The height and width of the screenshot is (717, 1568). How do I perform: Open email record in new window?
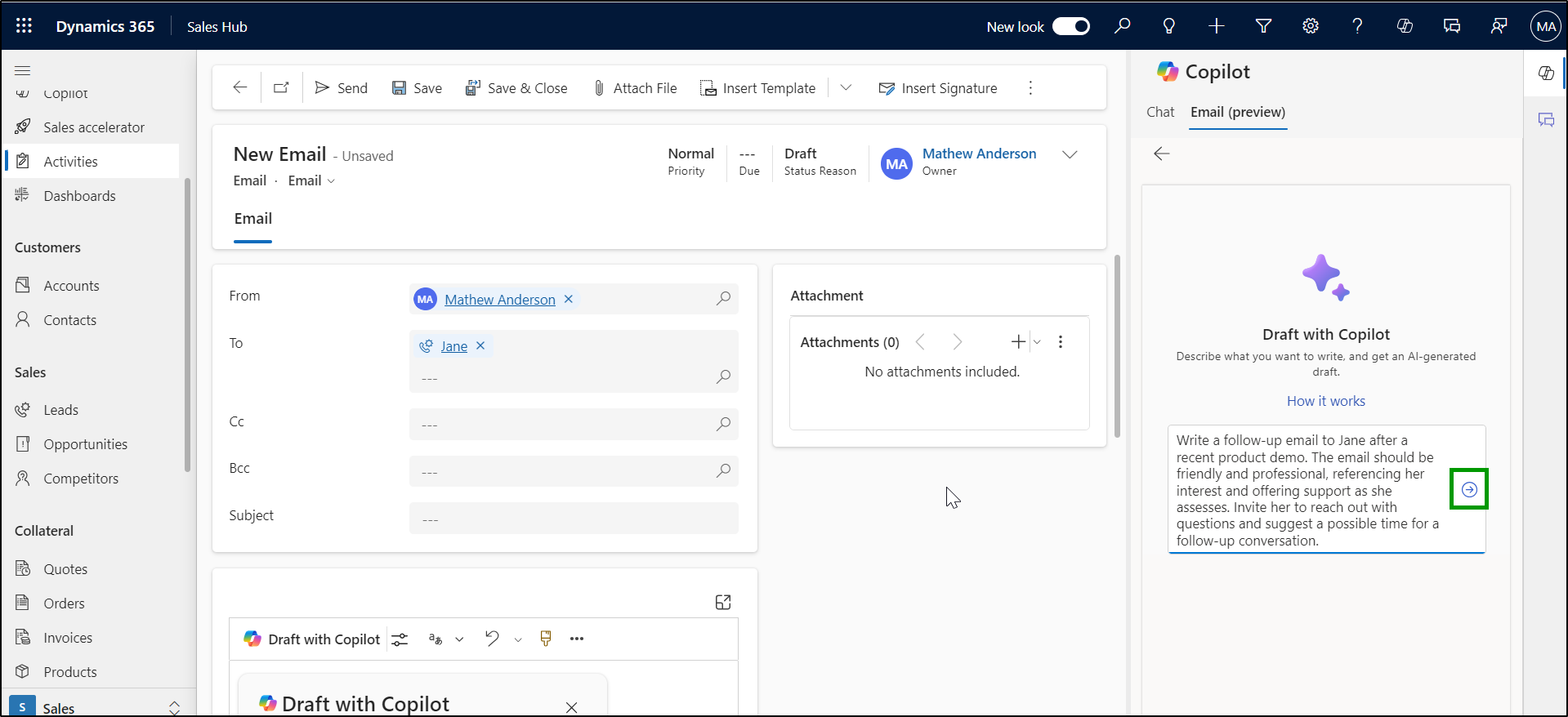click(x=281, y=87)
